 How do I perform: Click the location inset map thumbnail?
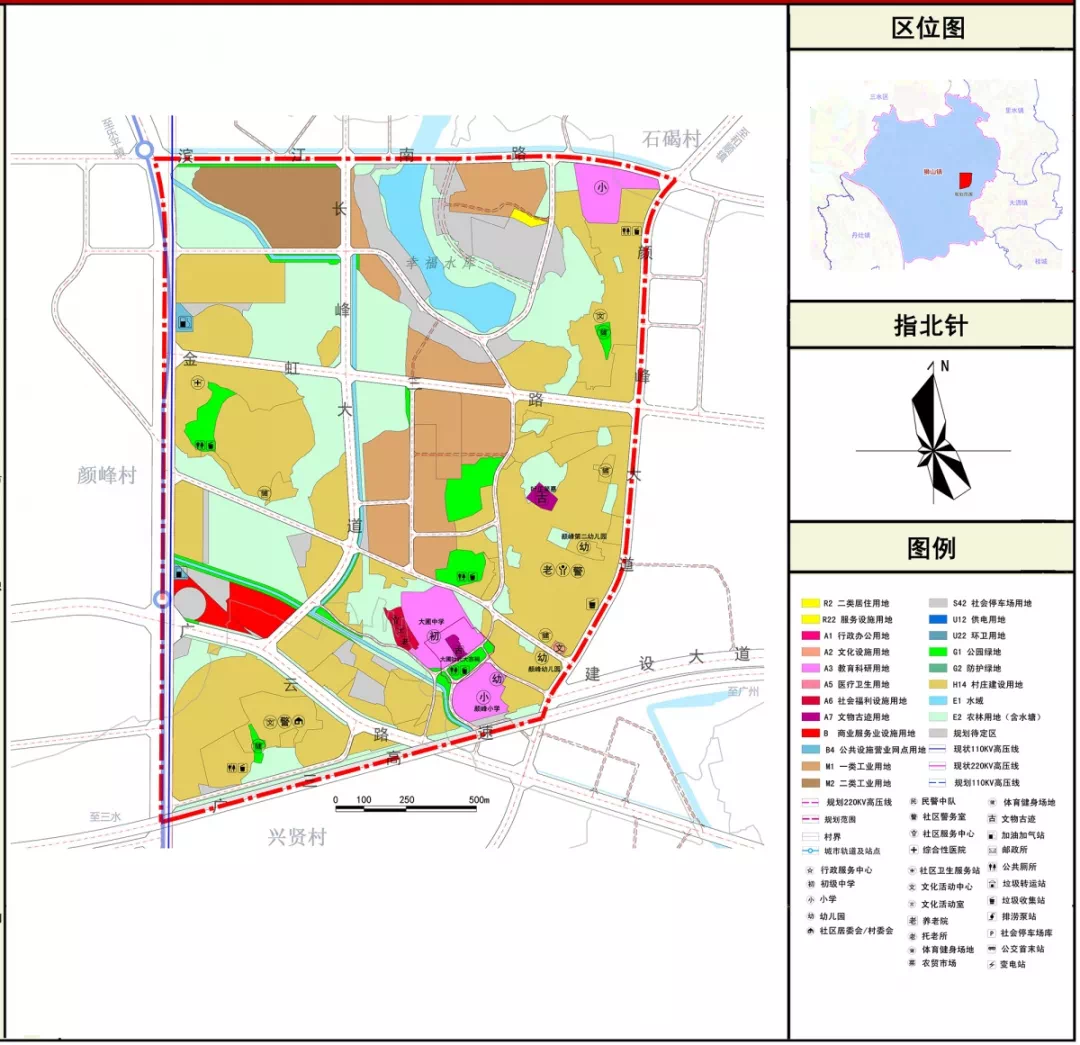point(931,176)
